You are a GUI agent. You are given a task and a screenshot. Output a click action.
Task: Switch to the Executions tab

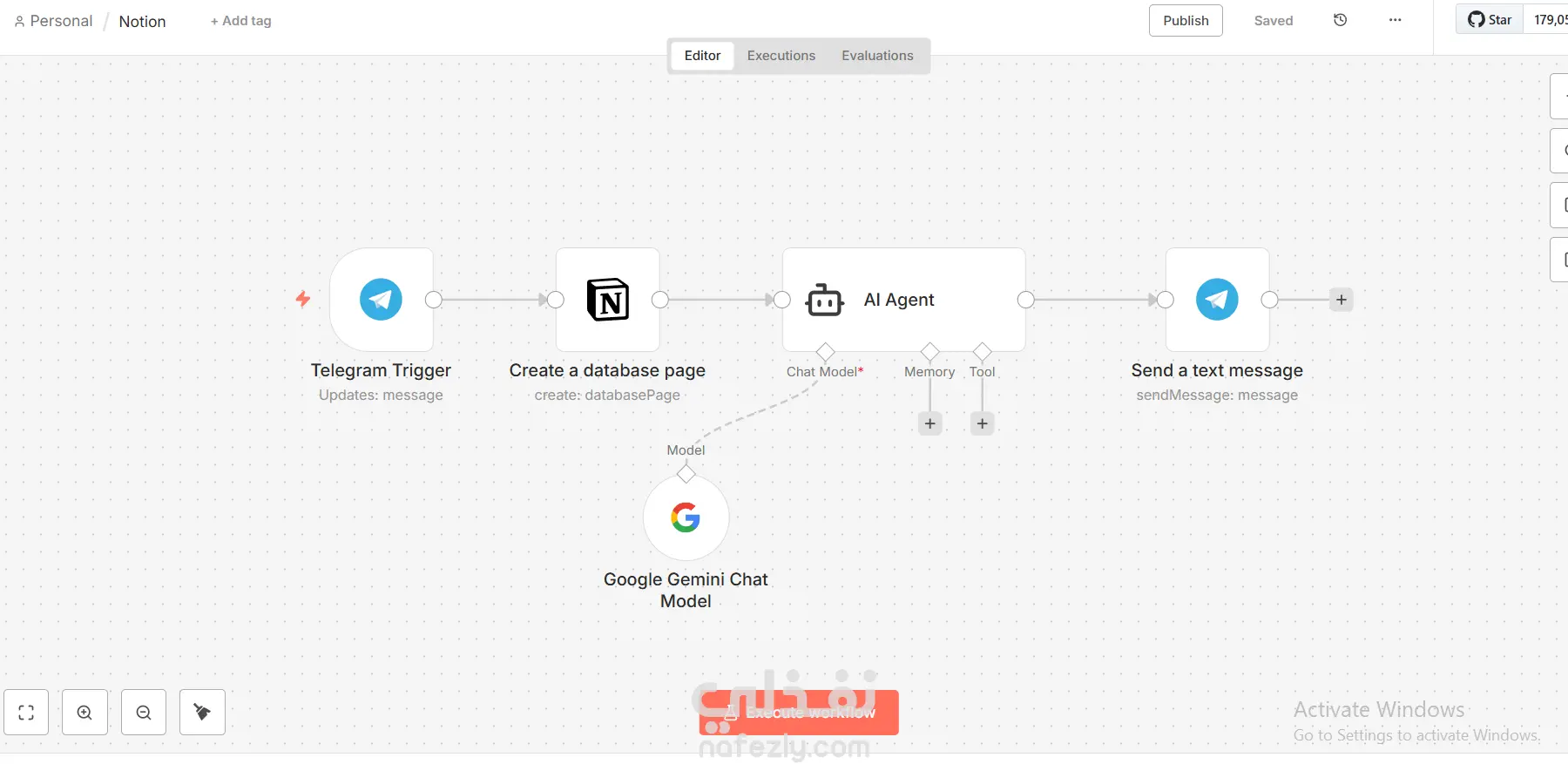click(x=781, y=56)
